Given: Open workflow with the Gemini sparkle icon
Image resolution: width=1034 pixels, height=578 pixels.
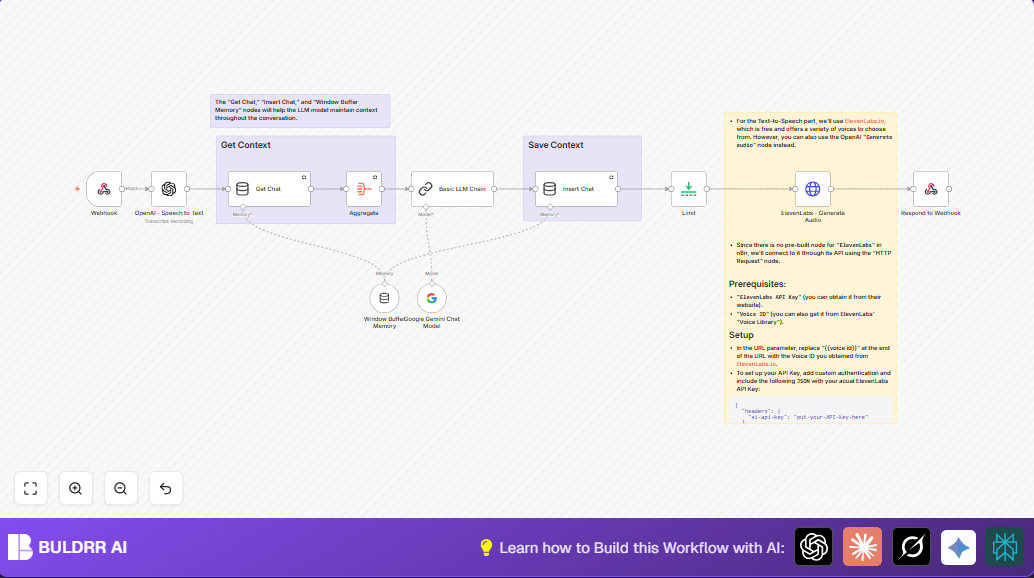Looking at the screenshot, I should [958, 547].
